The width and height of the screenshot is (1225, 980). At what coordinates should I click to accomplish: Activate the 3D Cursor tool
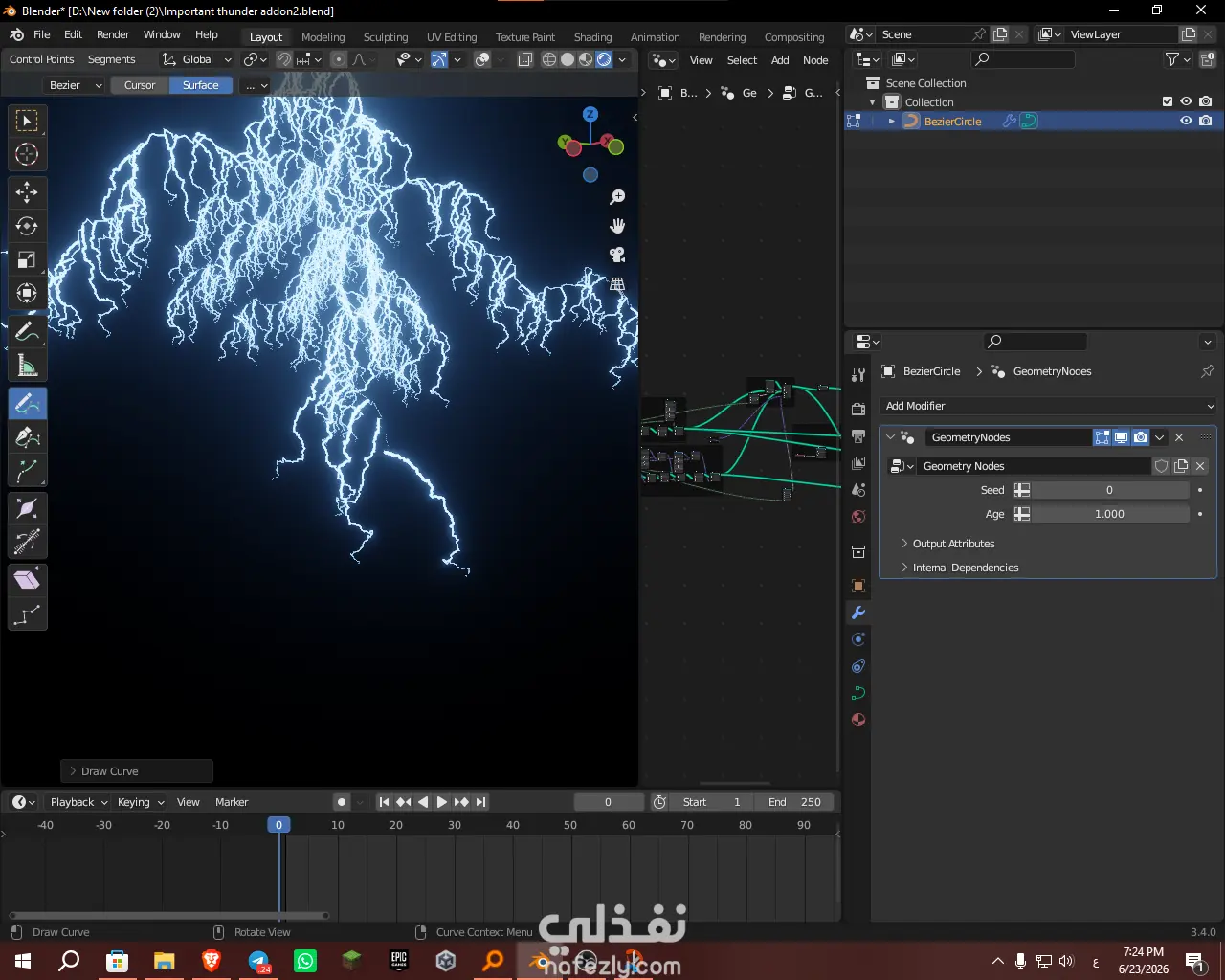tap(27, 154)
